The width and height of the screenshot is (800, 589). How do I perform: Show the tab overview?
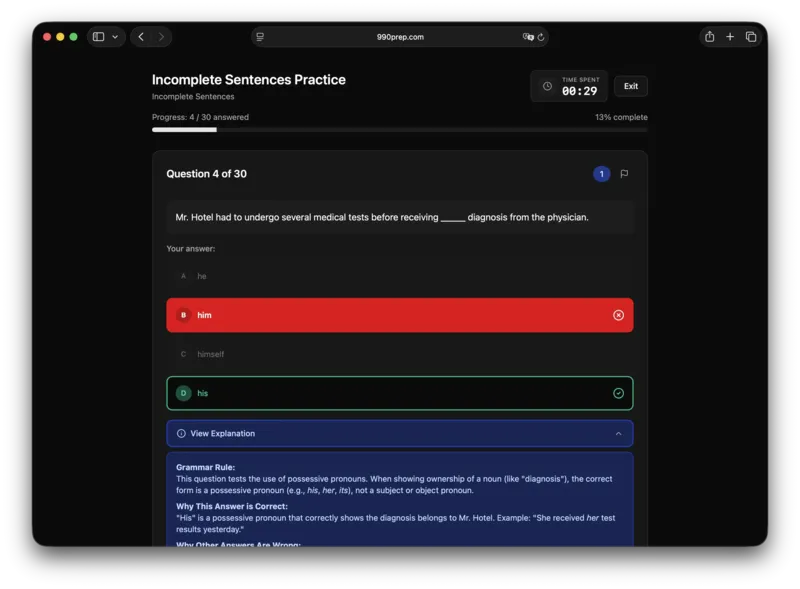(751, 37)
